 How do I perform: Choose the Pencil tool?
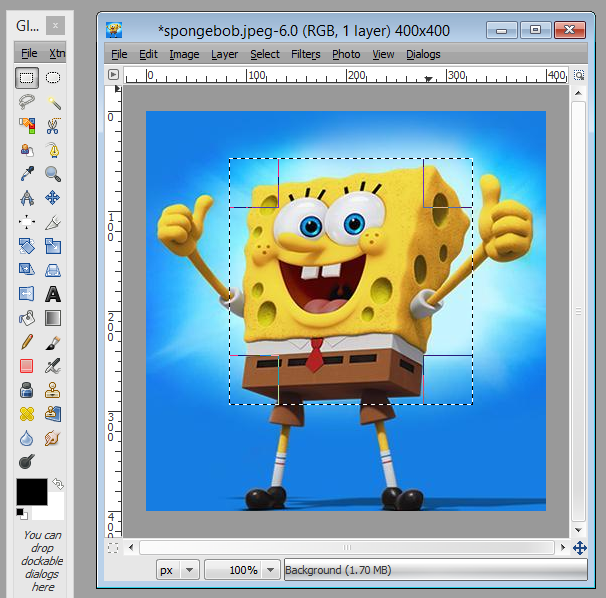click(27, 342)
